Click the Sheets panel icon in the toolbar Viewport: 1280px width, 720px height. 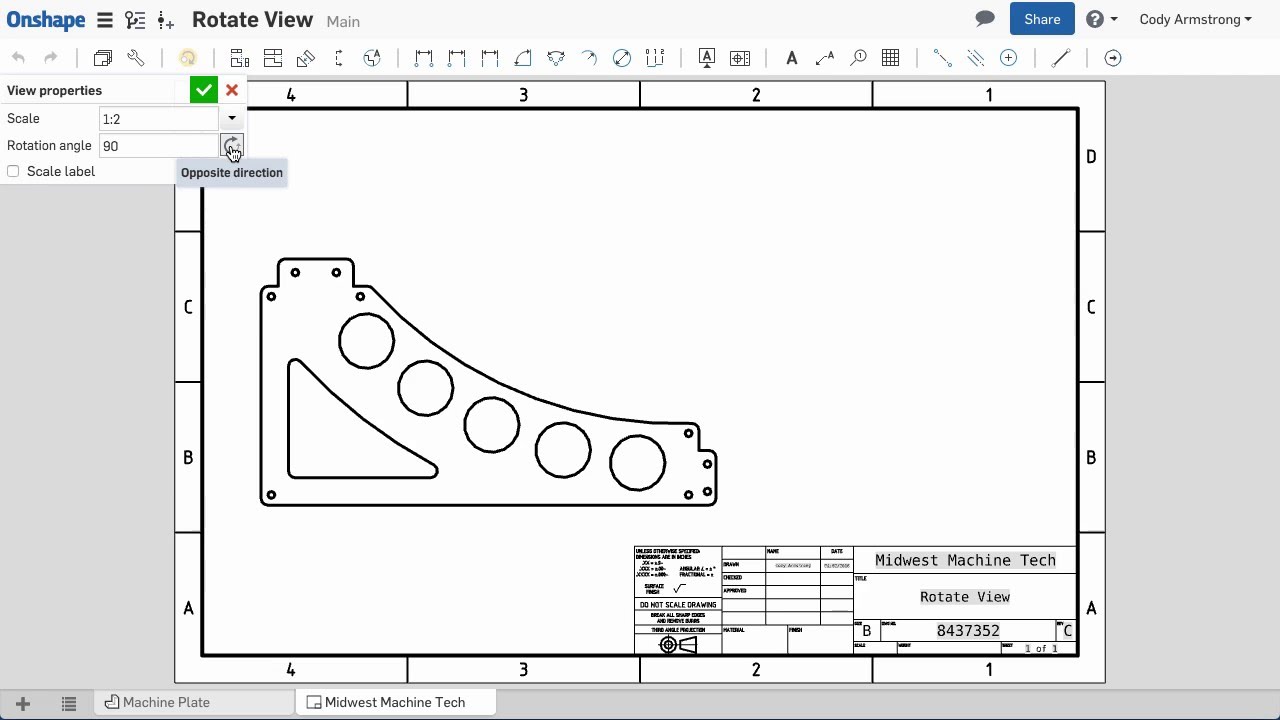click(102, 58)
